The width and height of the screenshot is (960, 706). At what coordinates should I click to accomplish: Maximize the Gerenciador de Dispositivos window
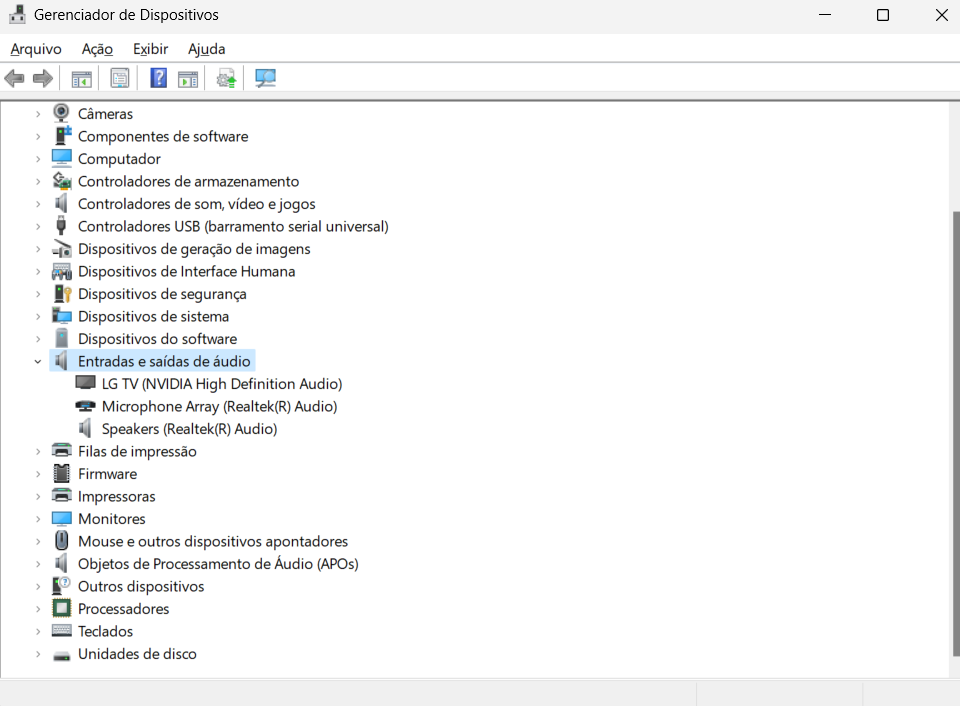click(x=883, y=15)
